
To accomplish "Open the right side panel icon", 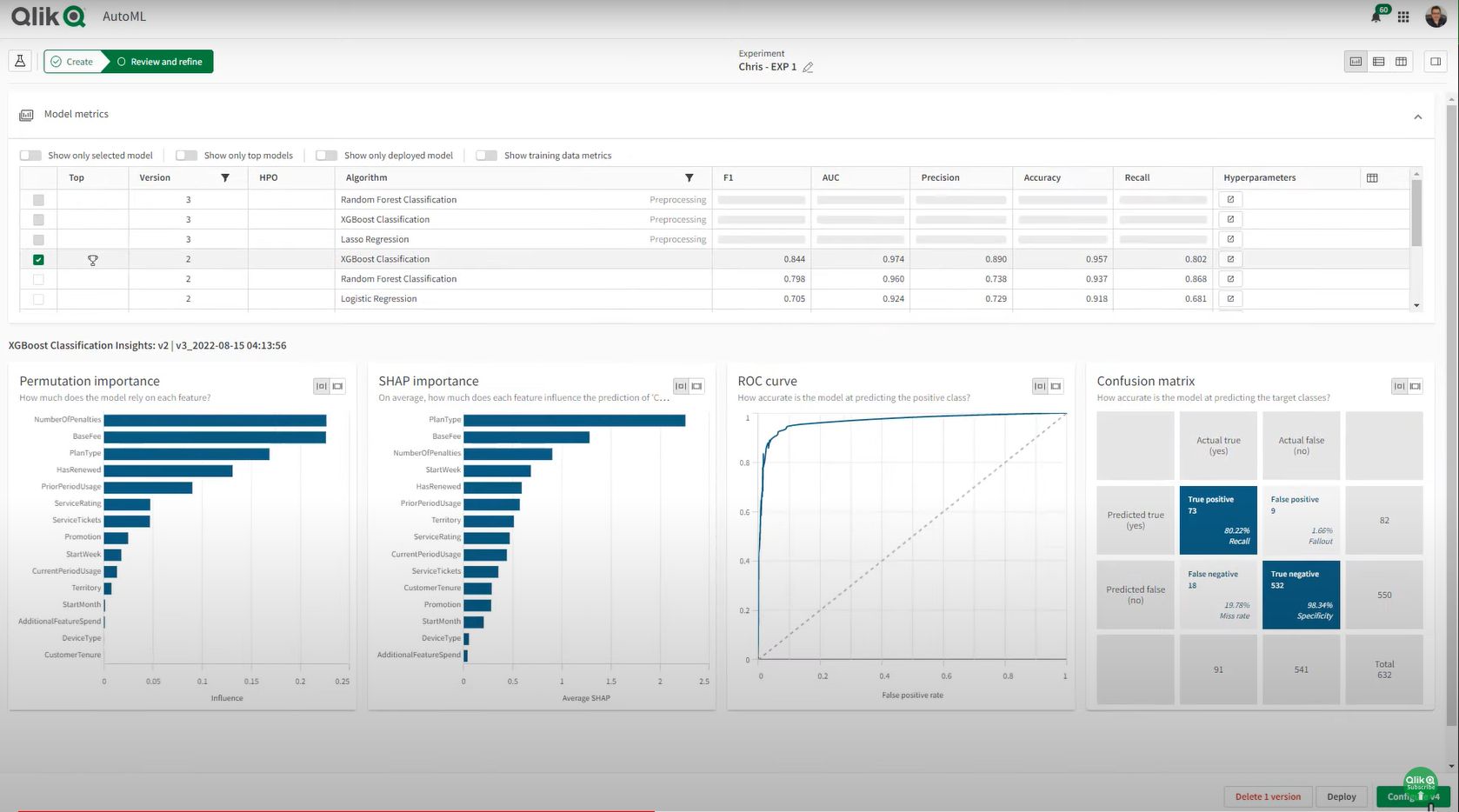I will [x=1436, y=61].
